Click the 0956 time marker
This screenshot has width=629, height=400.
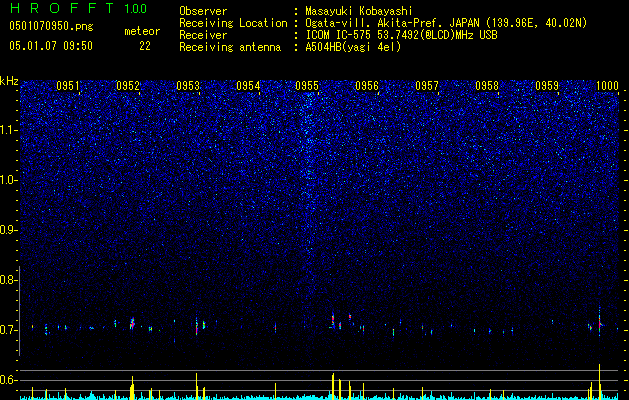(367, 86)
